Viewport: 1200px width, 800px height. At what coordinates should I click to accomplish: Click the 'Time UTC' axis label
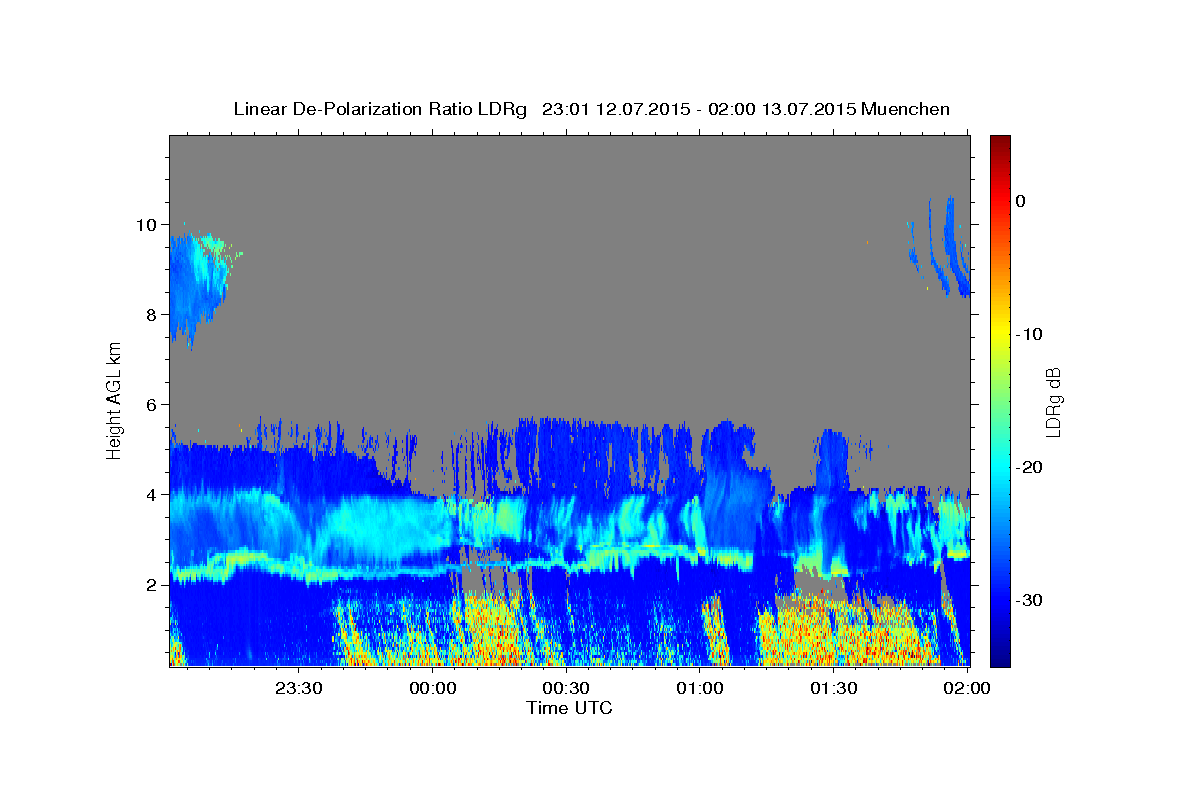pyautogui.click(x=569, y=708)
